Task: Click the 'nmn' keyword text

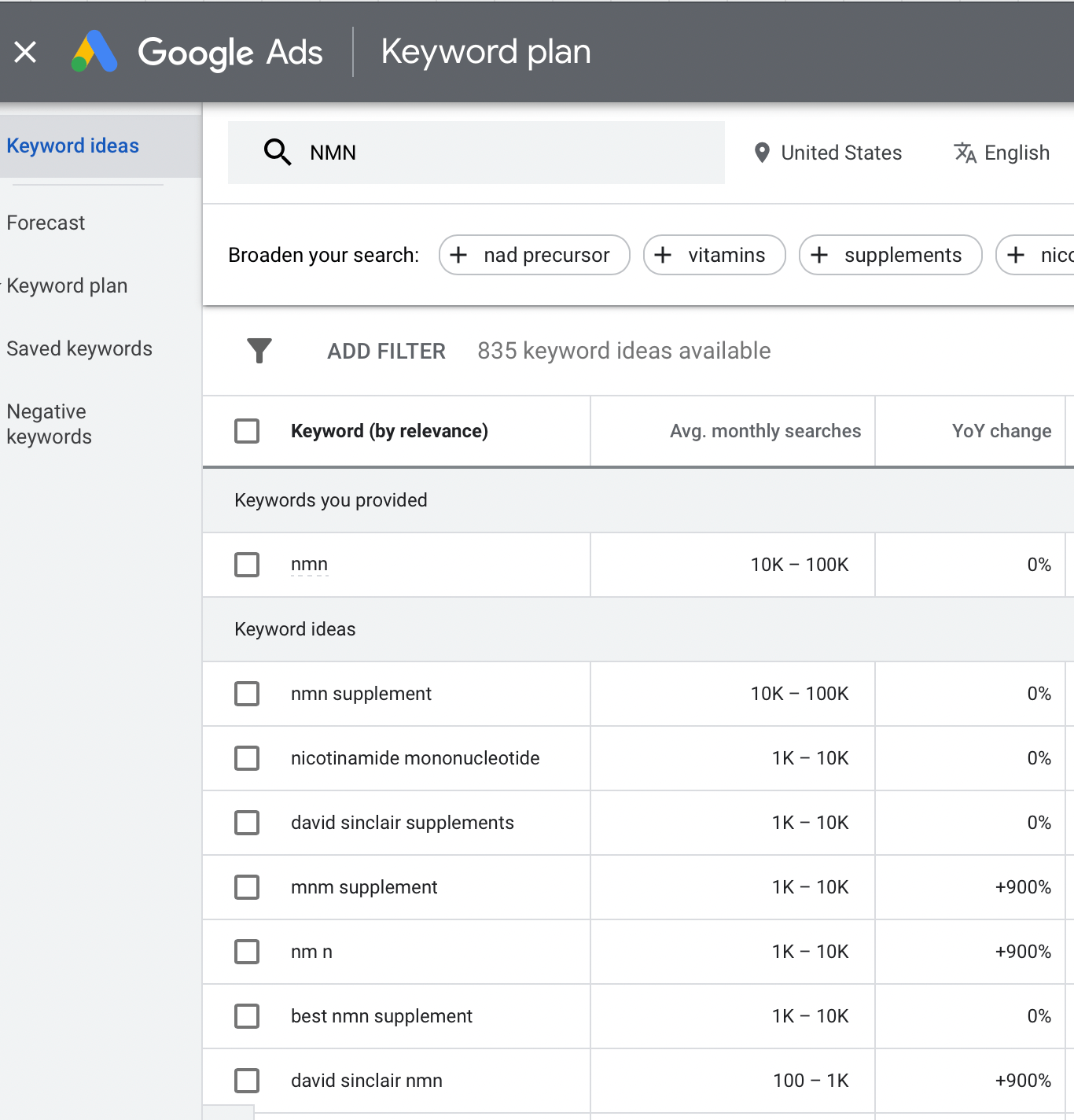Action: [309, 565]
